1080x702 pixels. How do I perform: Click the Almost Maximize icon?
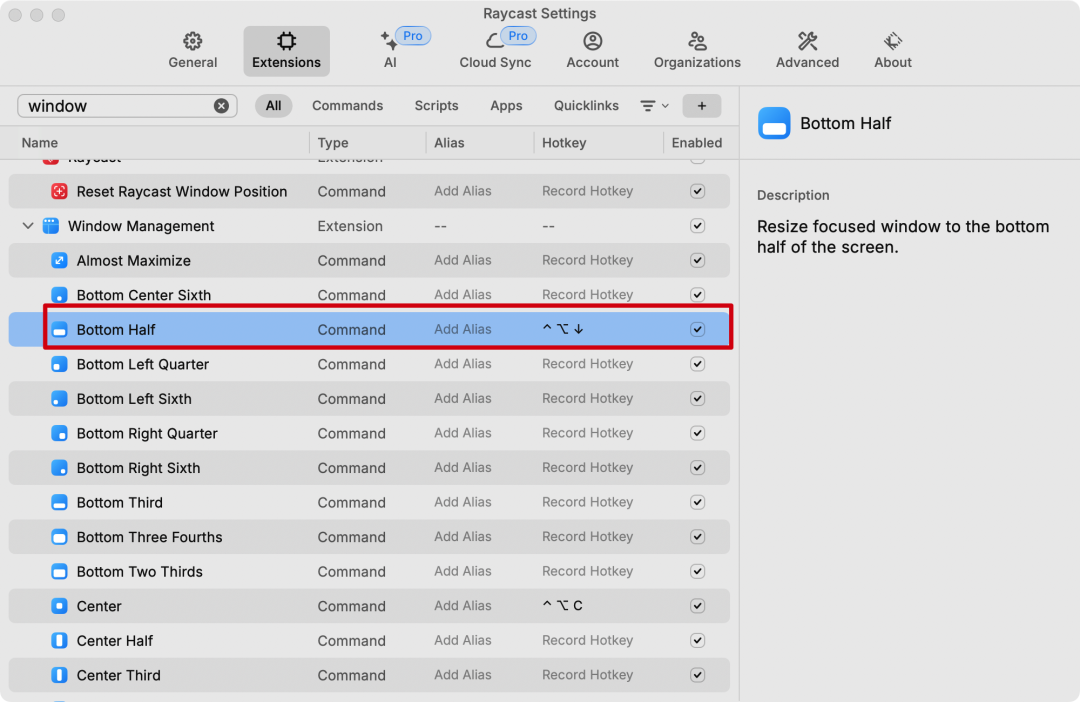[59, 260]
